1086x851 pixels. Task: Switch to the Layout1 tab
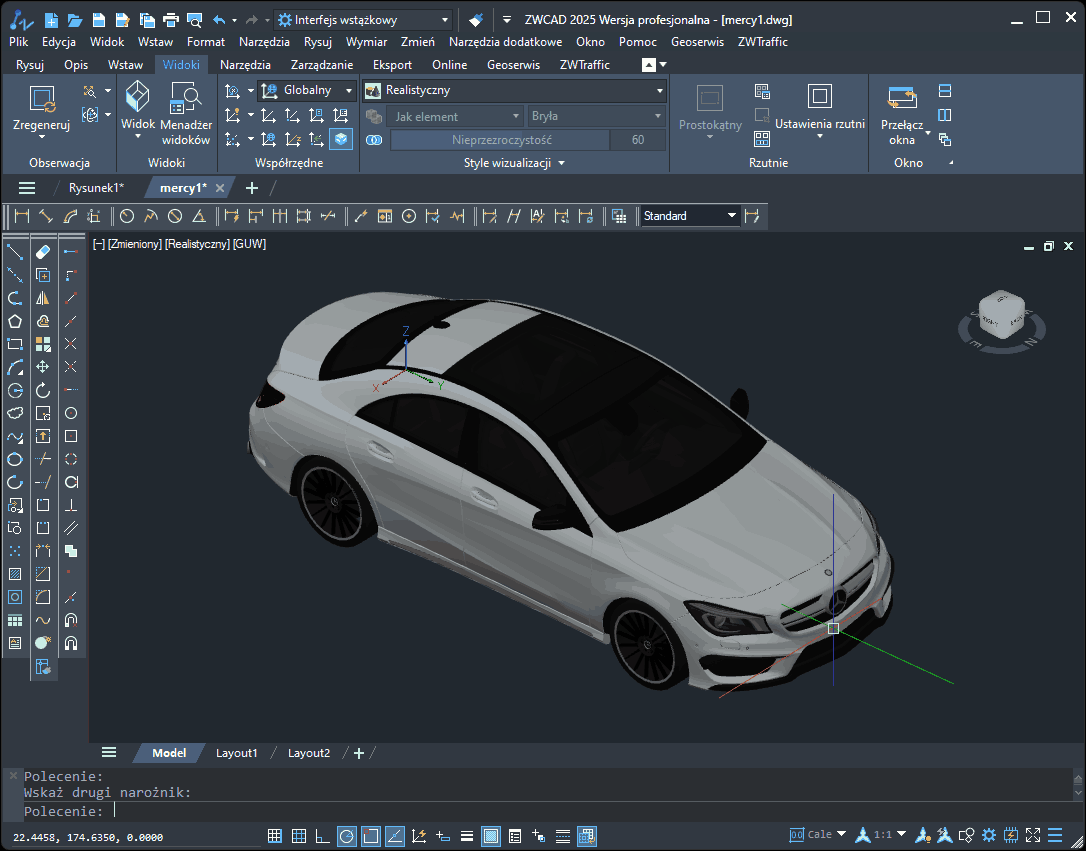click(x=237, y=753)
